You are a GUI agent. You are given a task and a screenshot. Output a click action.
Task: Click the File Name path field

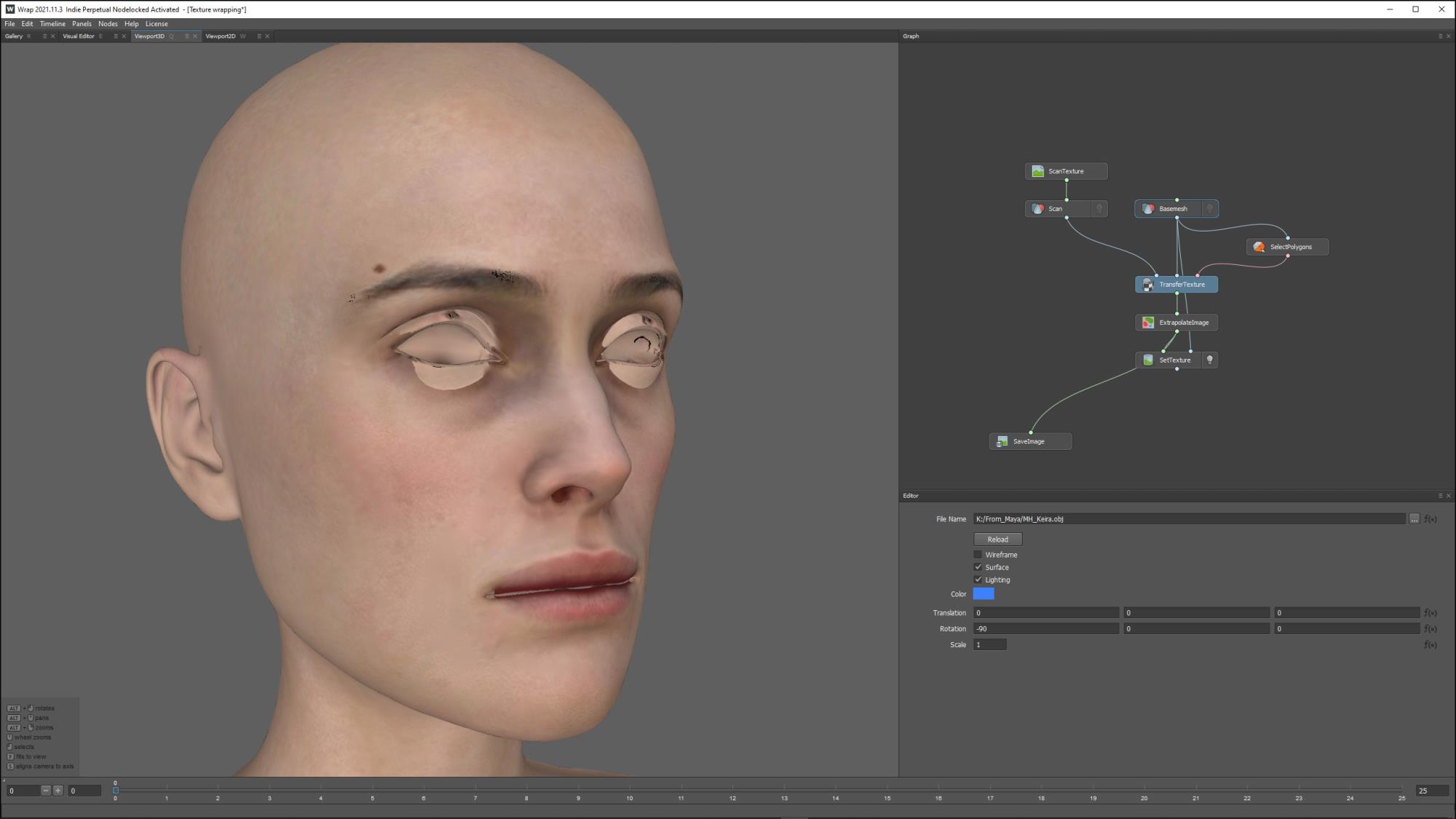1190,519
